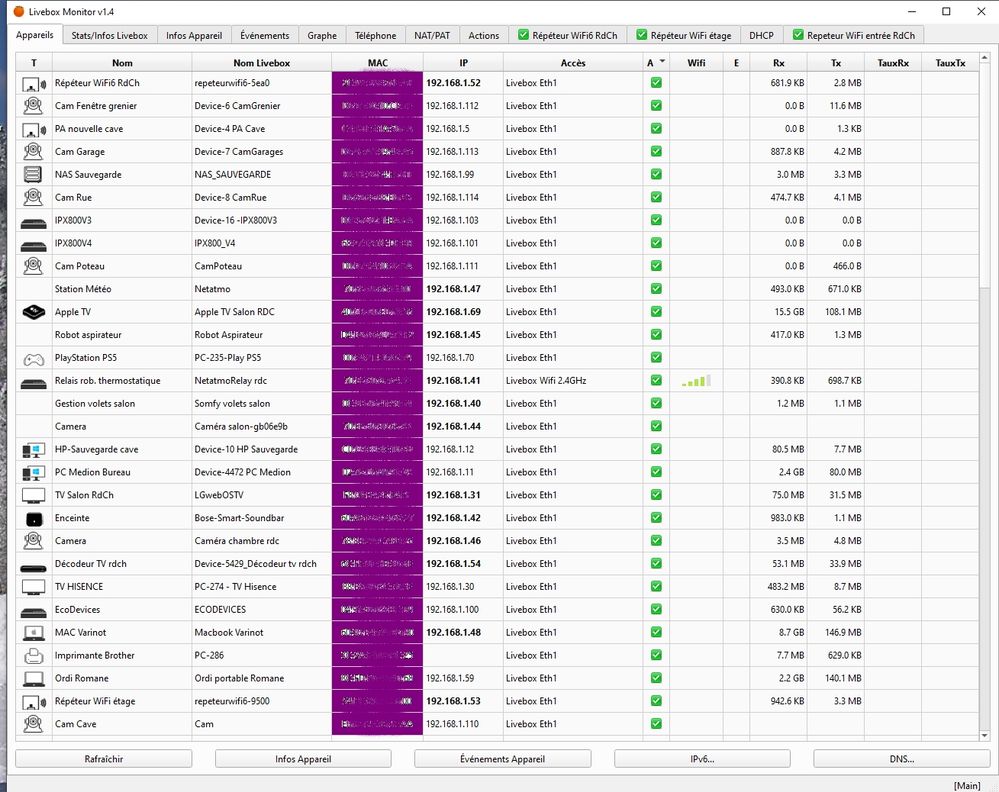Select the Imprimante Brother printer icon
Viewport: 999px width, 792px height.
(34, 656)
